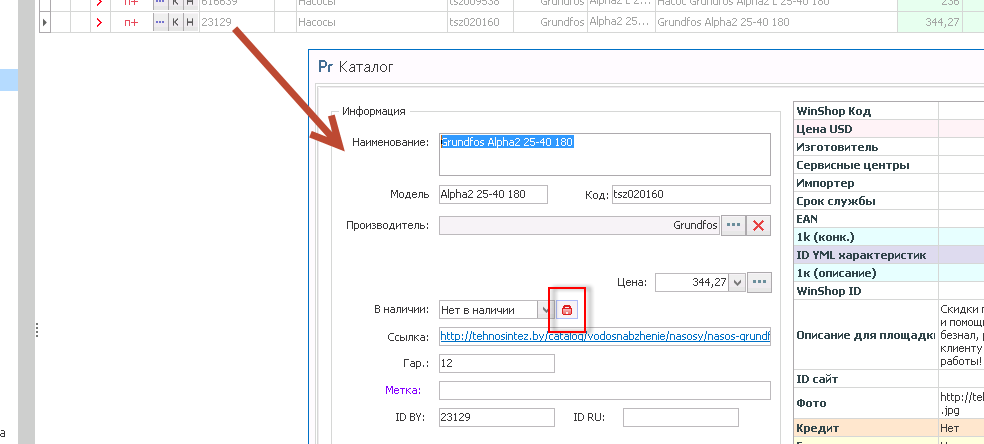Click the red п+ icon in row 23129
984x444 pixels.
[x=131, y=23]
